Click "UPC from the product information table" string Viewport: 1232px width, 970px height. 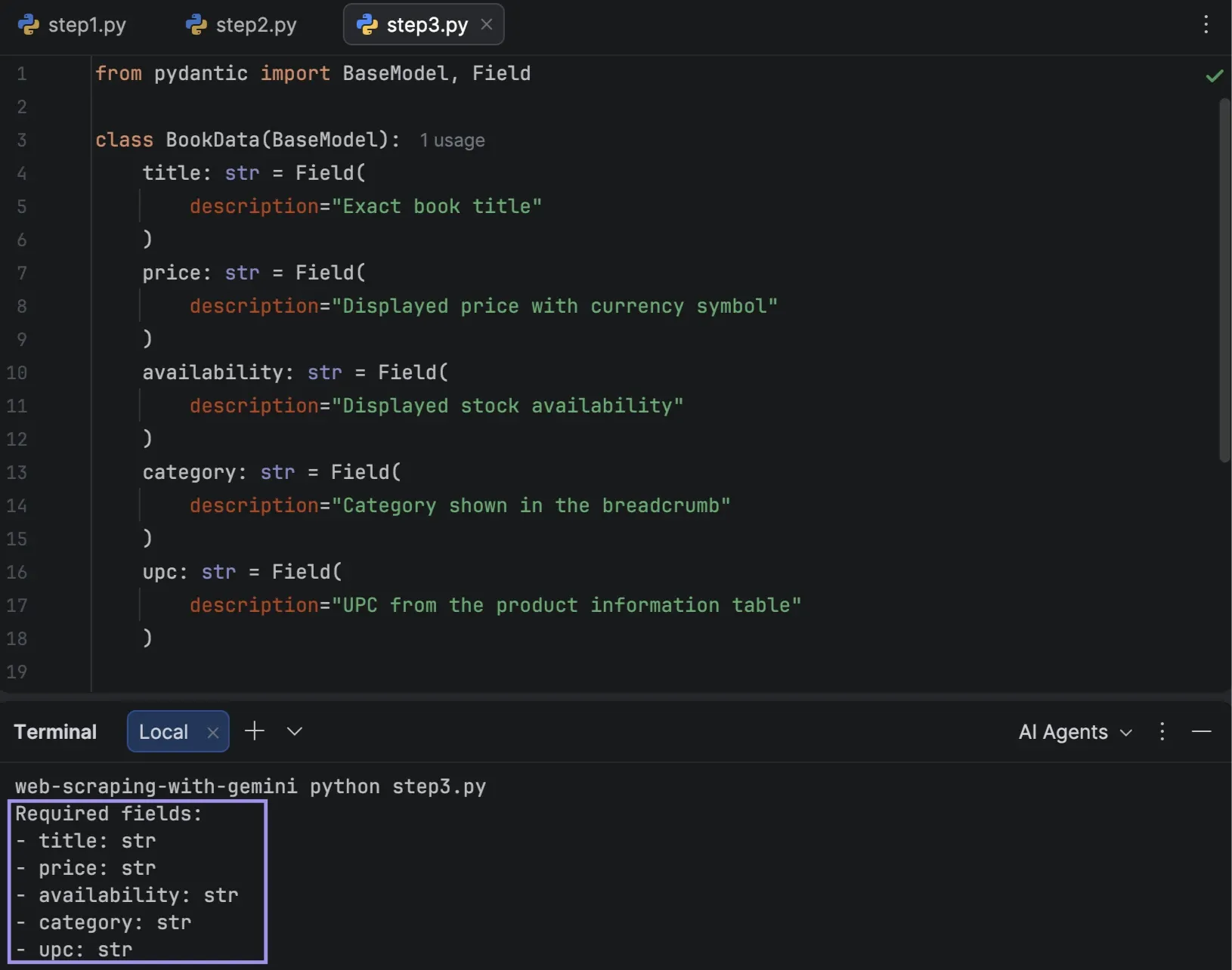click(566, 605)
